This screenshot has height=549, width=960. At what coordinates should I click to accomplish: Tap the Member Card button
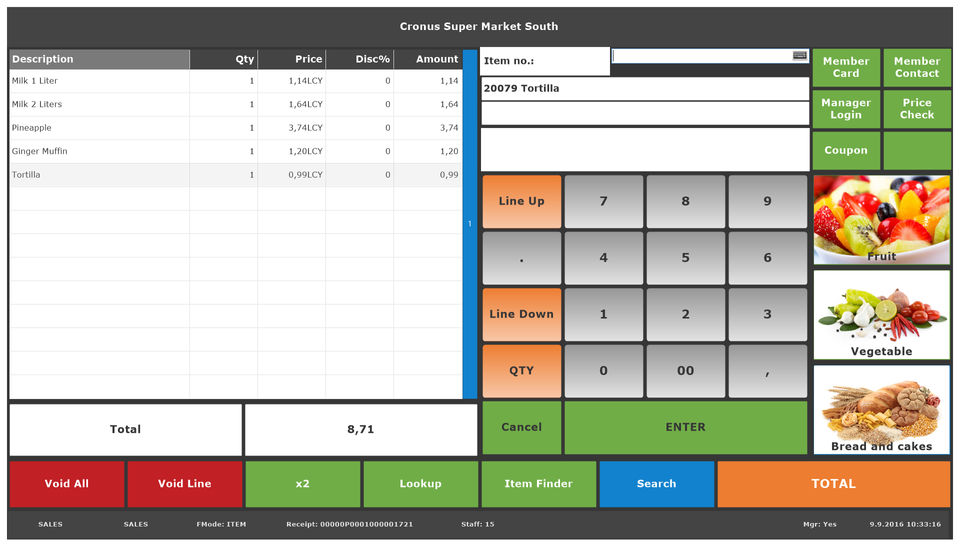coord(846,67)
